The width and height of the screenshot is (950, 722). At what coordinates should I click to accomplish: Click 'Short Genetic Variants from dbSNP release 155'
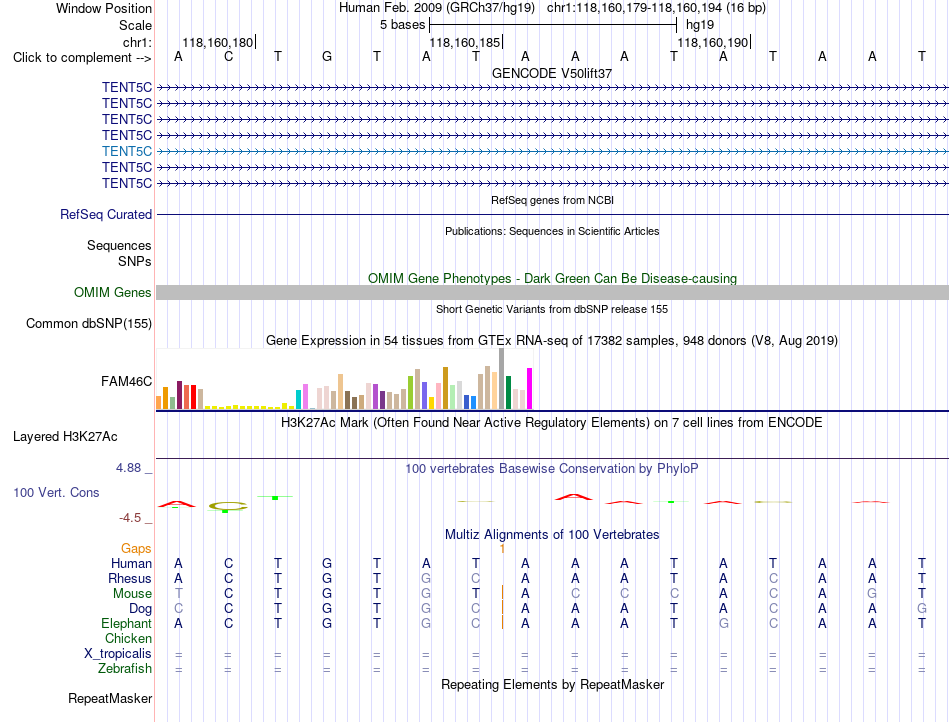552,309
